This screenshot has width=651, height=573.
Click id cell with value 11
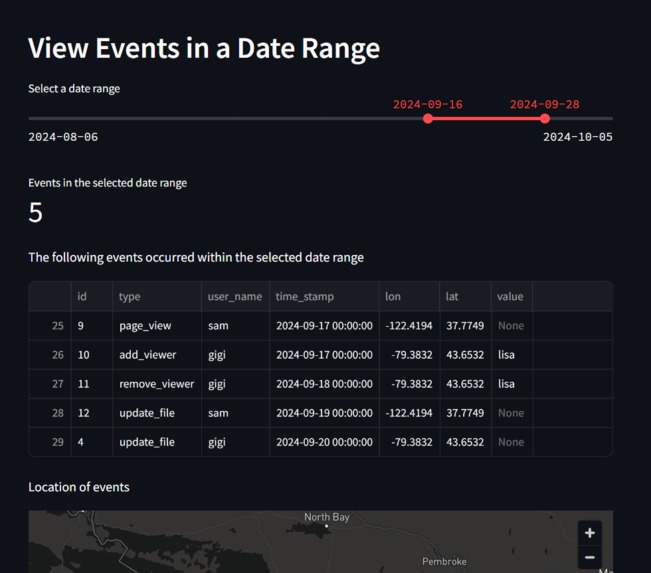tap(91, 384)
